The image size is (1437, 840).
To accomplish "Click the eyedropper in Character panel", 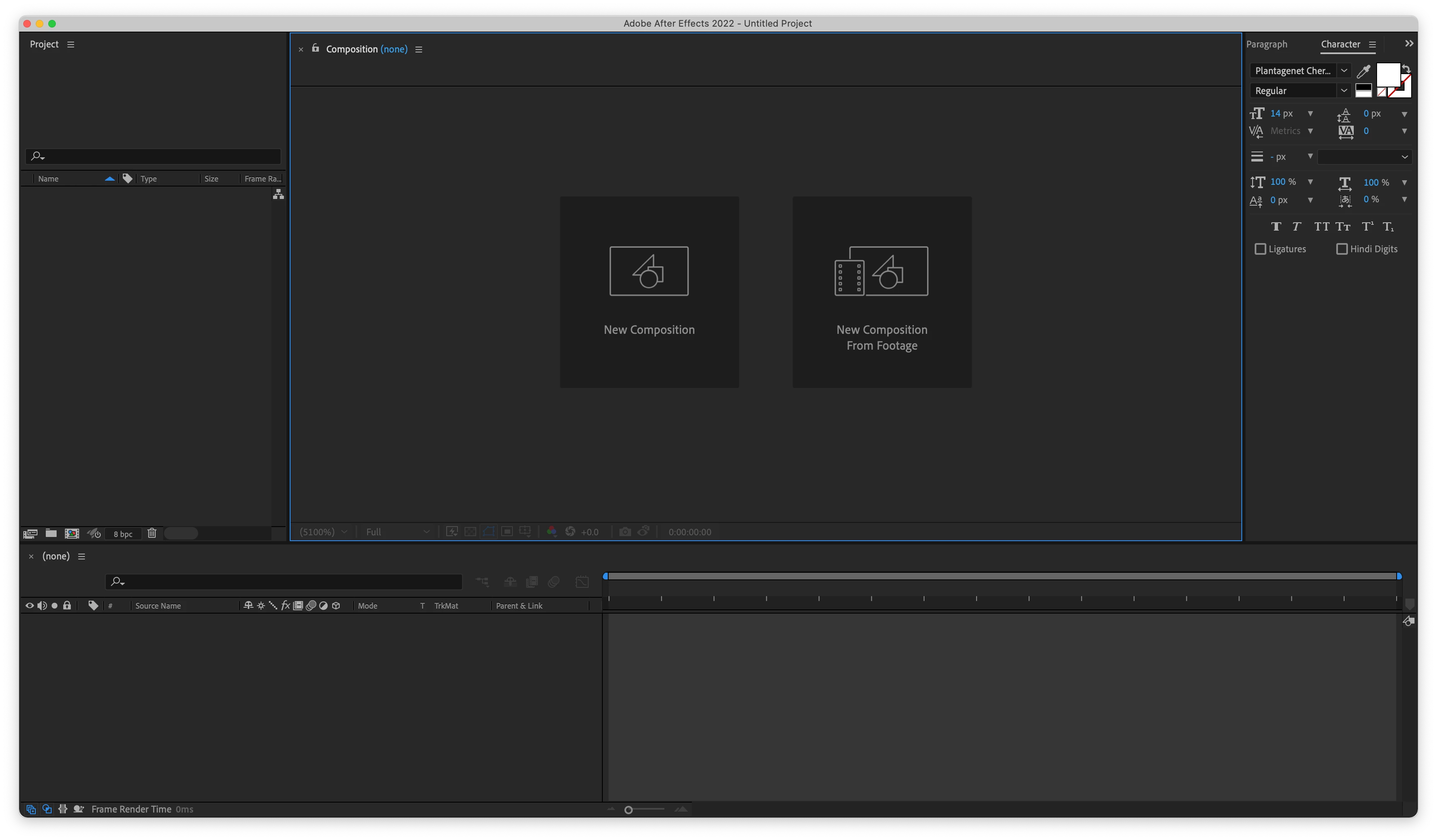I will 1363,71.
